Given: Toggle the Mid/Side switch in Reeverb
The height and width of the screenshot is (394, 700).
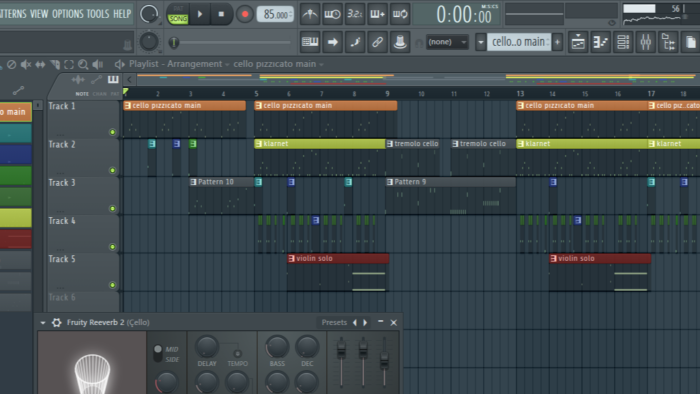Looking at the screenshot, I should pos(158,353).
